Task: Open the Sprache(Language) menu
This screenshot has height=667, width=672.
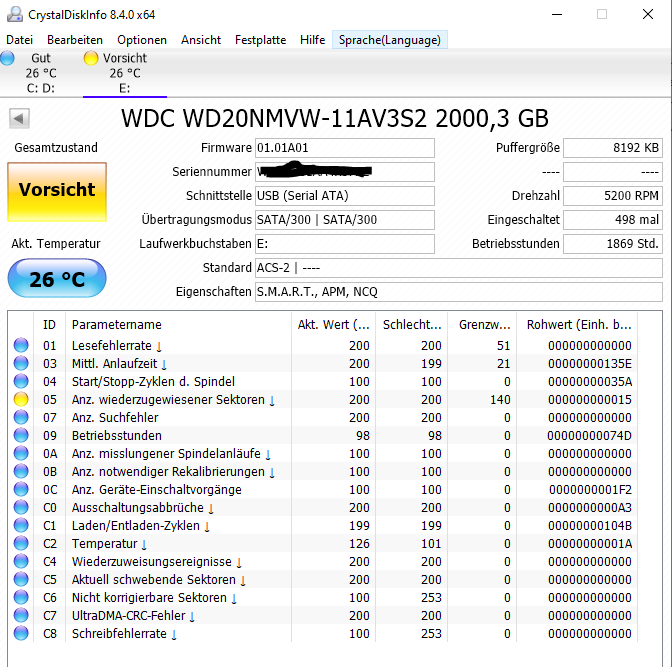Action: (x=390, y=40)
